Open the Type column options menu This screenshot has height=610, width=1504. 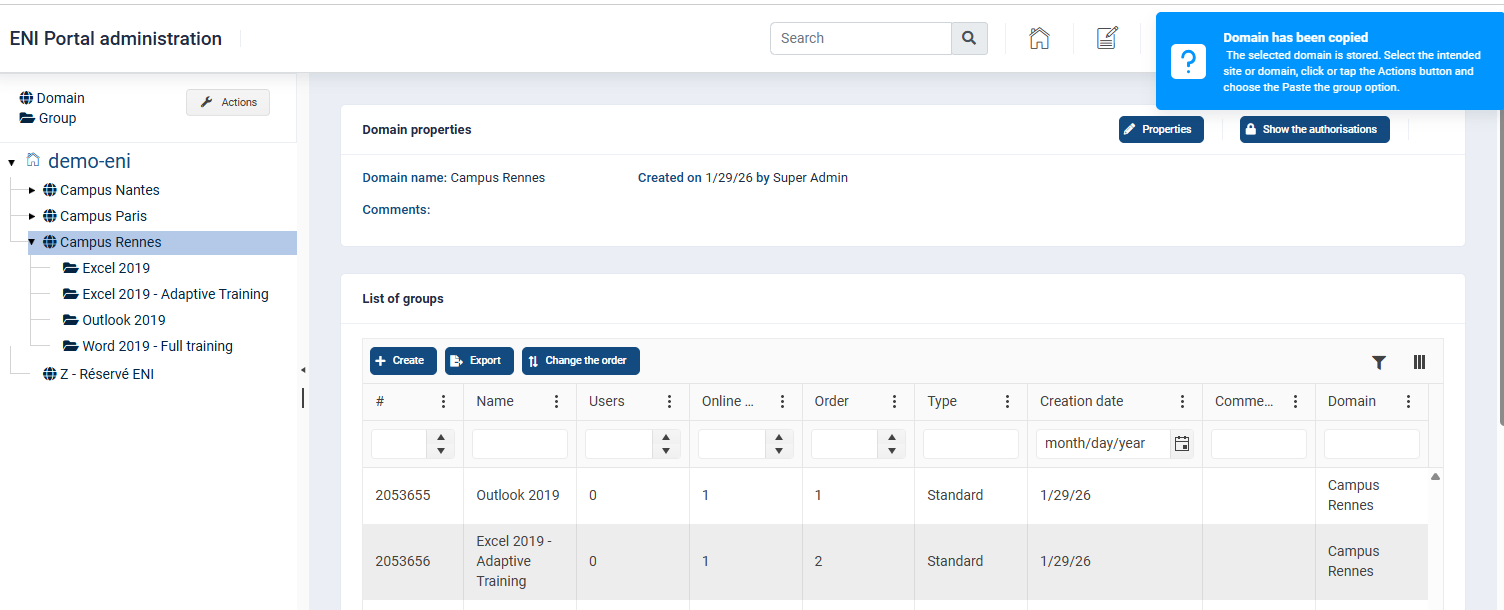click(x=1008, y=401)
